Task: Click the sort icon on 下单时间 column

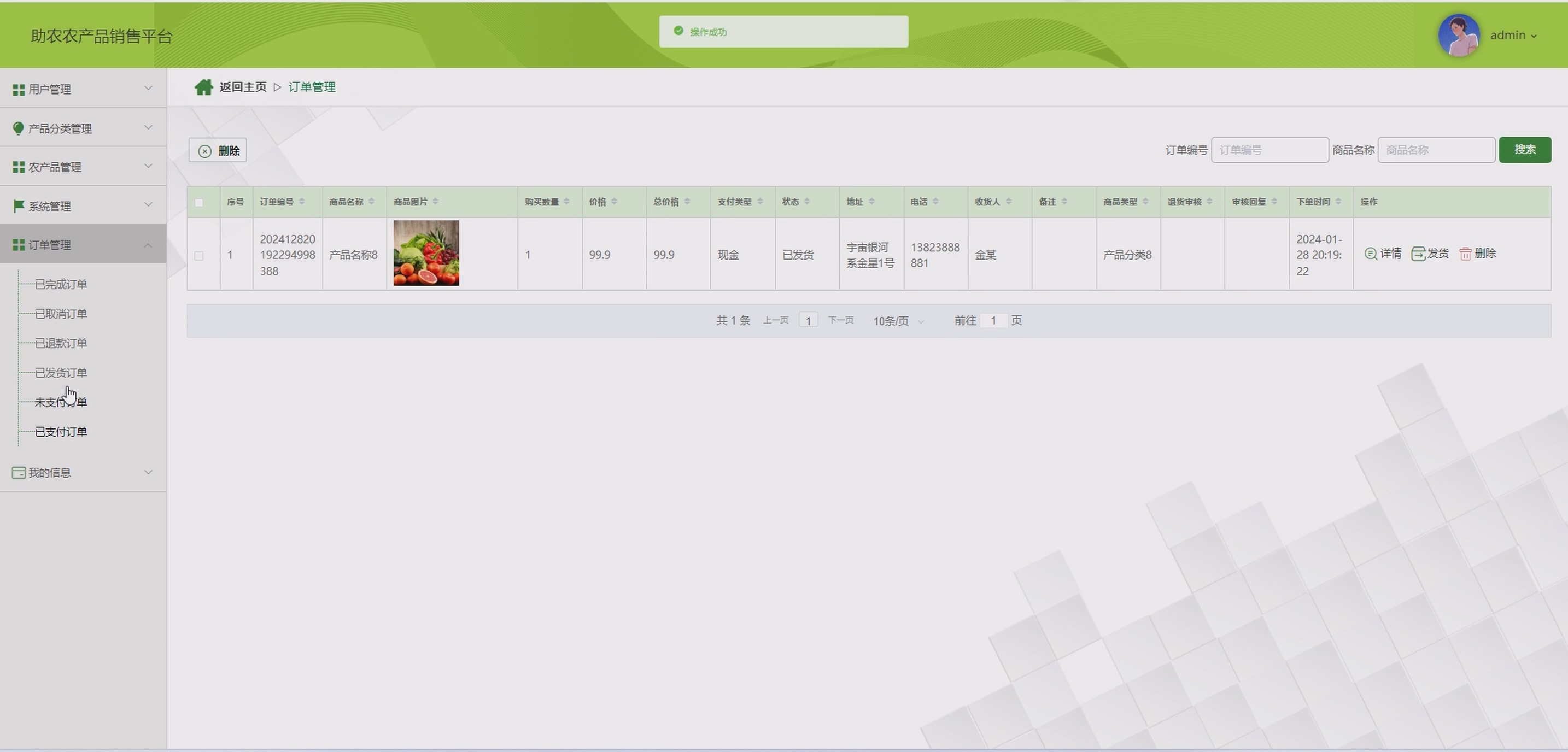Action: tap(1338, 202)
